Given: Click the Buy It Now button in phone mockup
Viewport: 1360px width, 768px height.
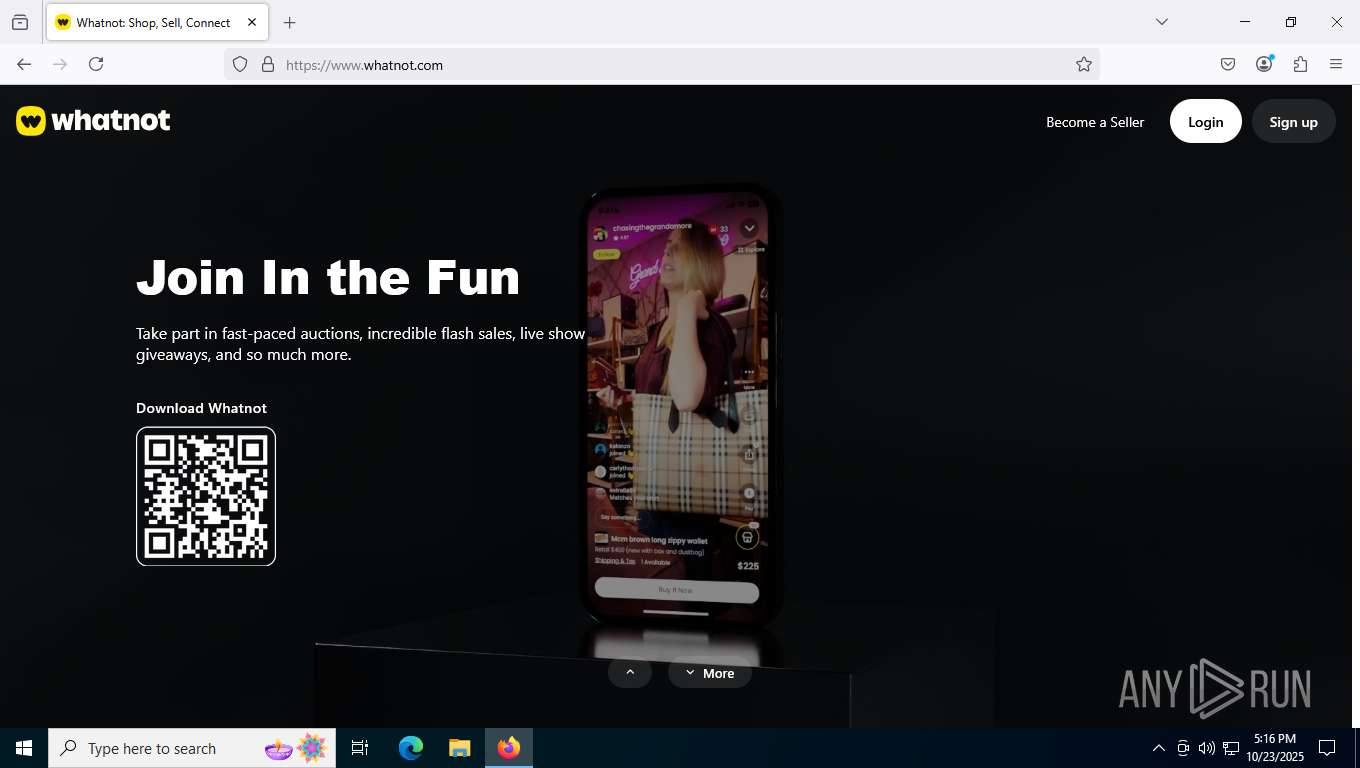Looking at the screenshot, I should [x=676, y=590].
